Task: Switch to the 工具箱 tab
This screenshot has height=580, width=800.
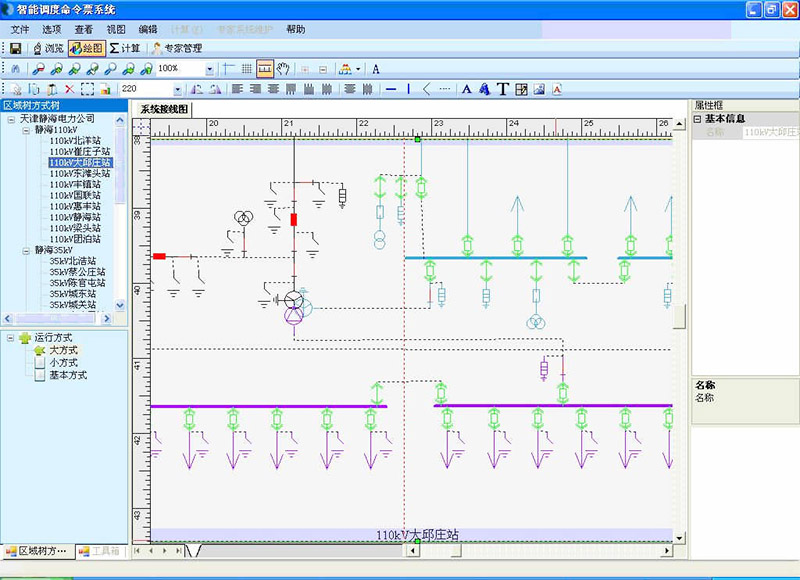Action: click(x=99, y=551)
